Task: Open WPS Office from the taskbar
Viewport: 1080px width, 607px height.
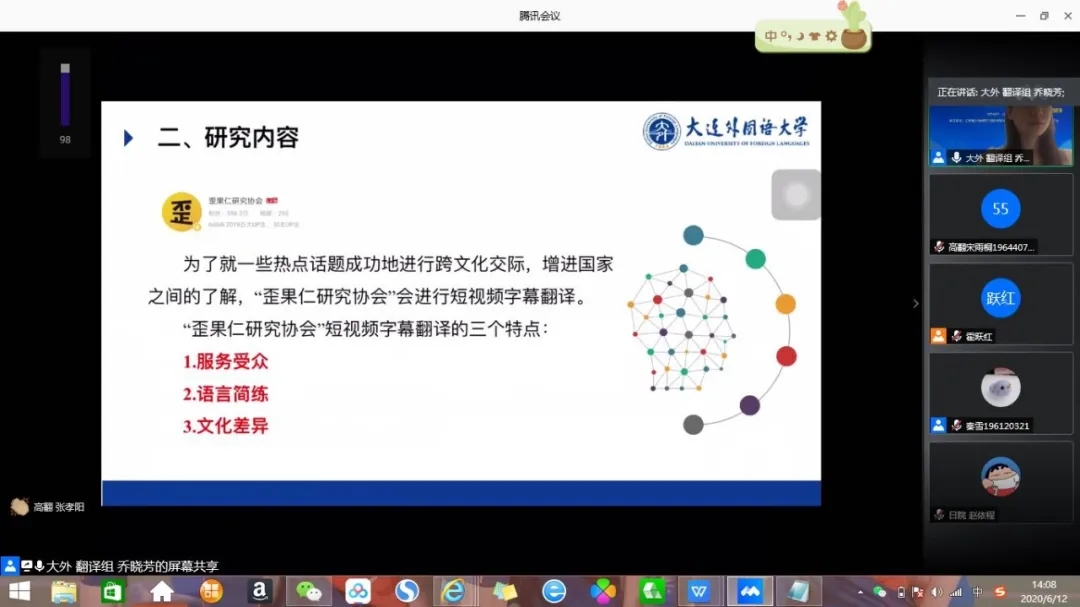Action: [x=699, y=592]
